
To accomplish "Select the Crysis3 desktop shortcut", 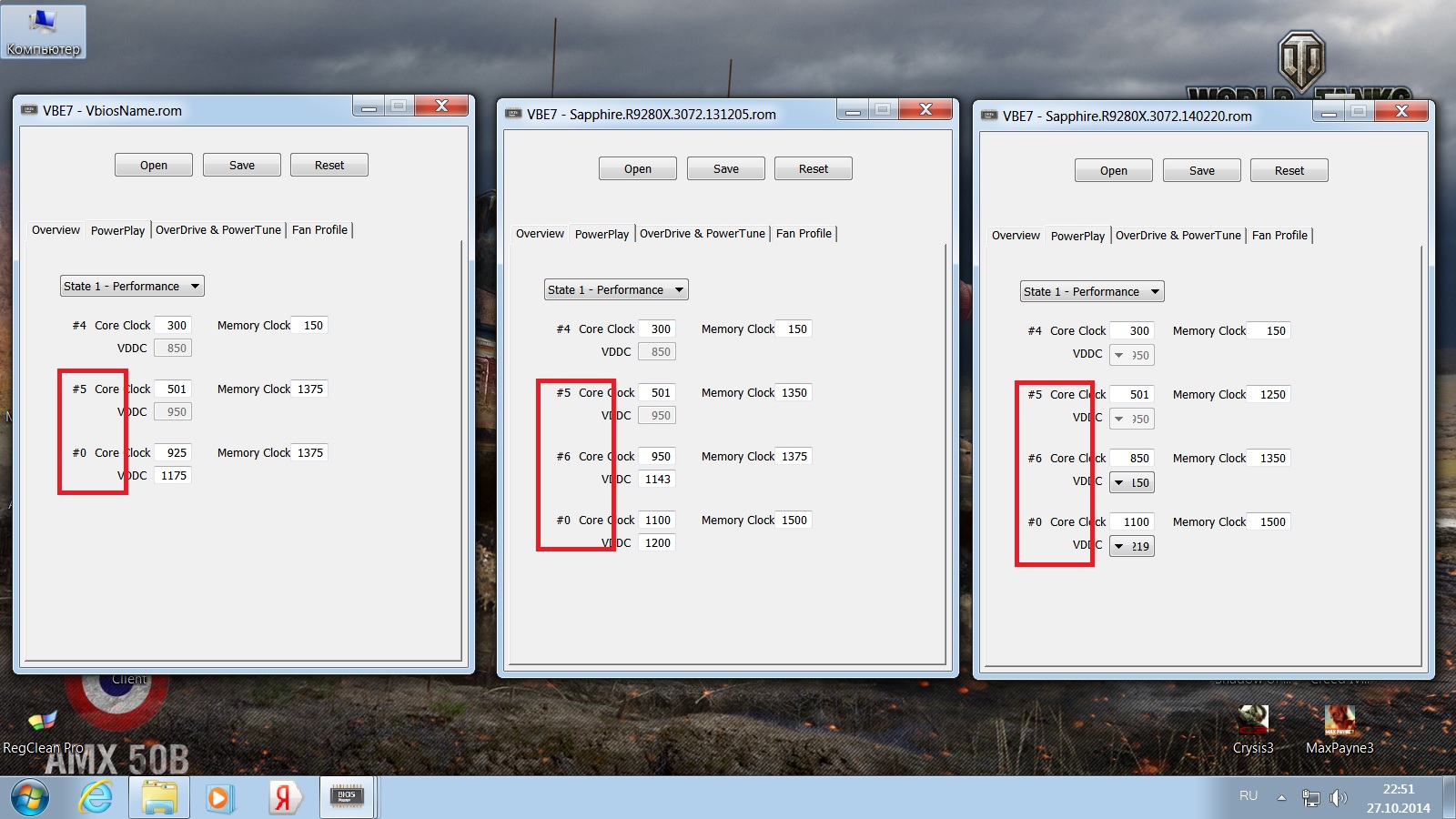I will click(1253, 731).
